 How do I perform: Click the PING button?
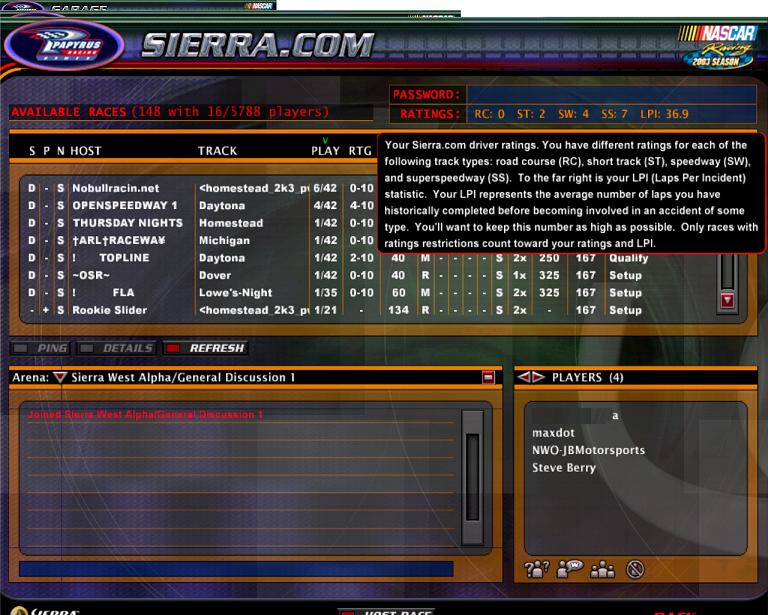[41, 348]
